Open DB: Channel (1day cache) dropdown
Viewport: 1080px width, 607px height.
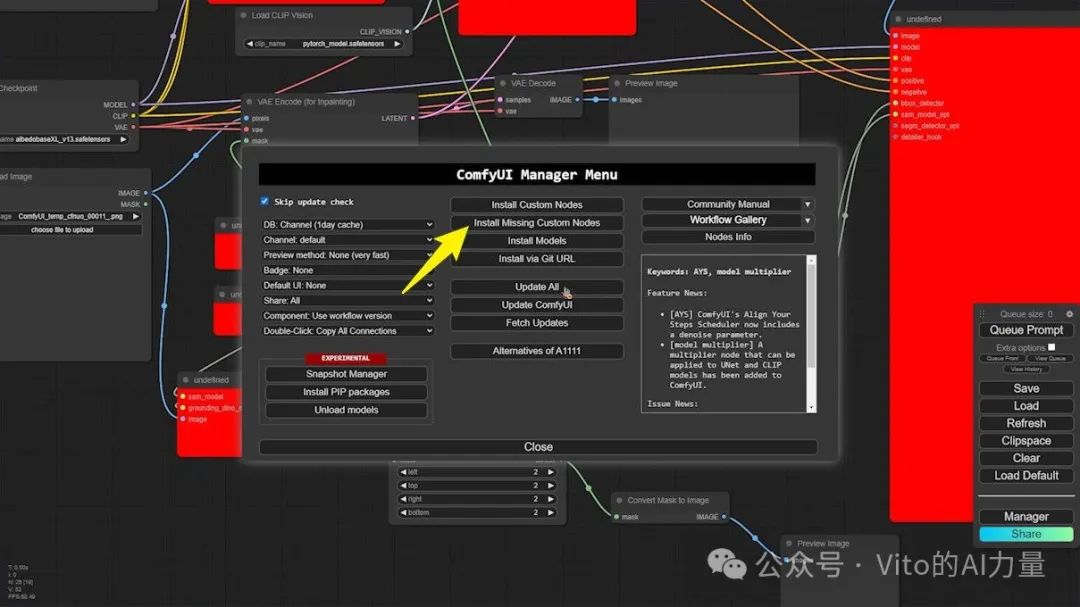347,225
